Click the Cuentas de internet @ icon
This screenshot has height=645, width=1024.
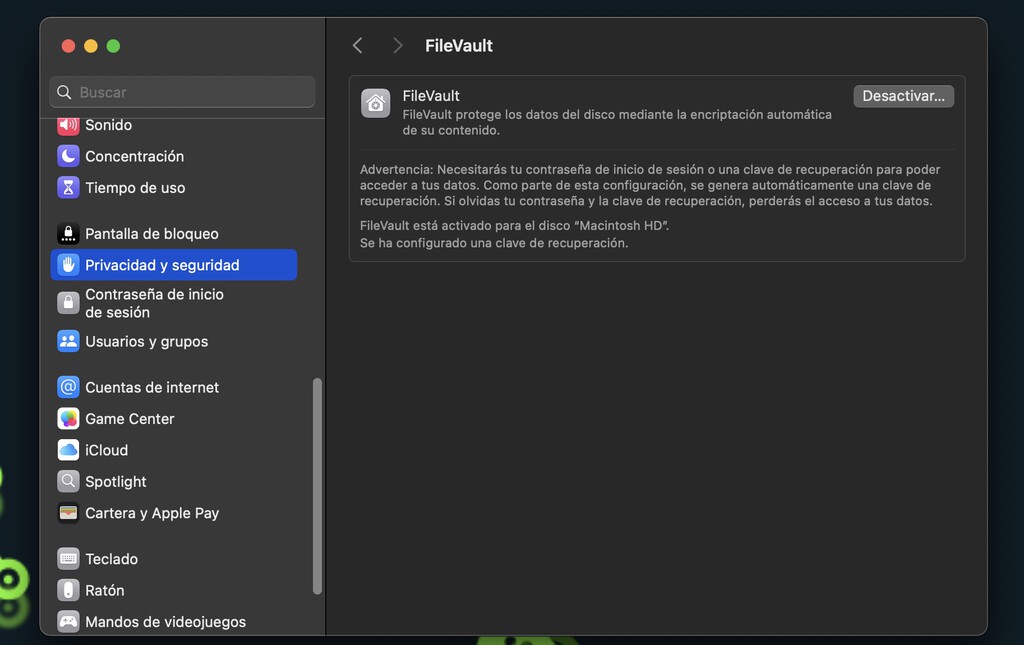click(68, 387)
